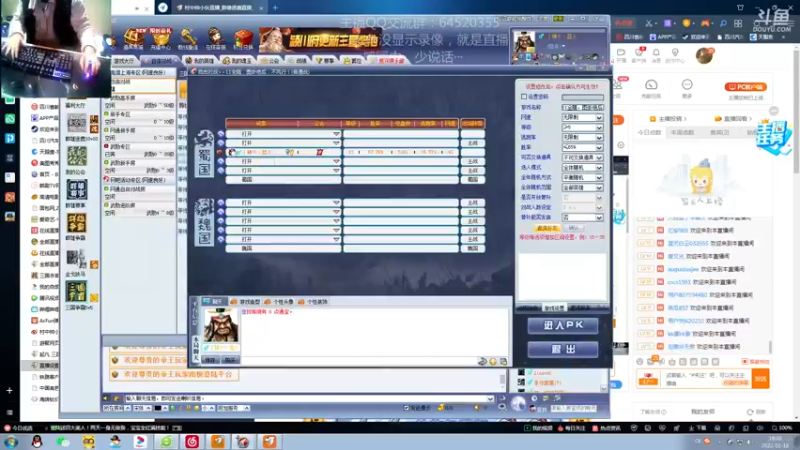Open the 道具商城 item shop icon
Image resolution: width=800 pixels, height=450 pixels.
(x=133, y=38)
